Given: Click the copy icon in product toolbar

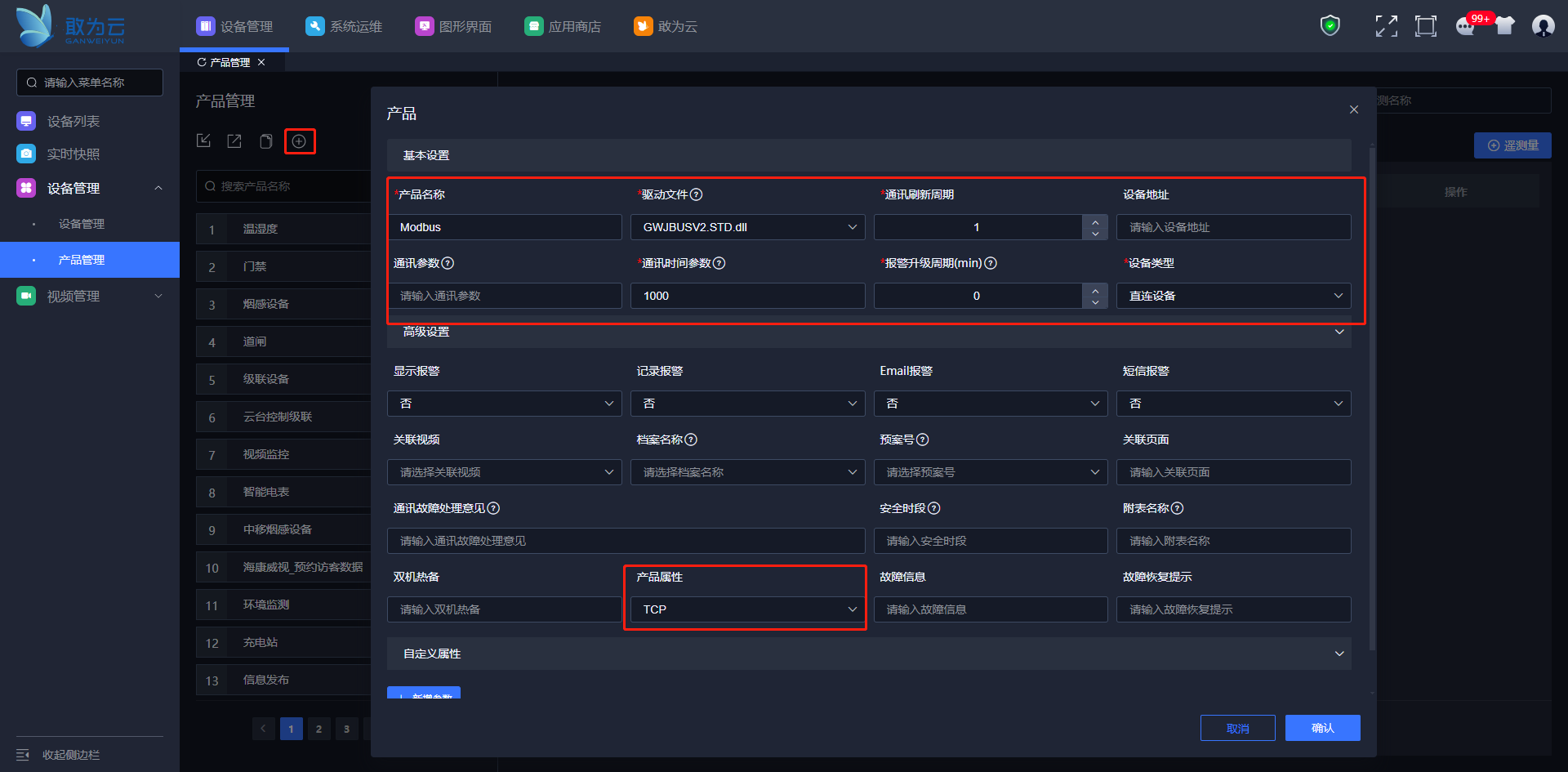Looking at the screenshot, I should click(265, 141).
